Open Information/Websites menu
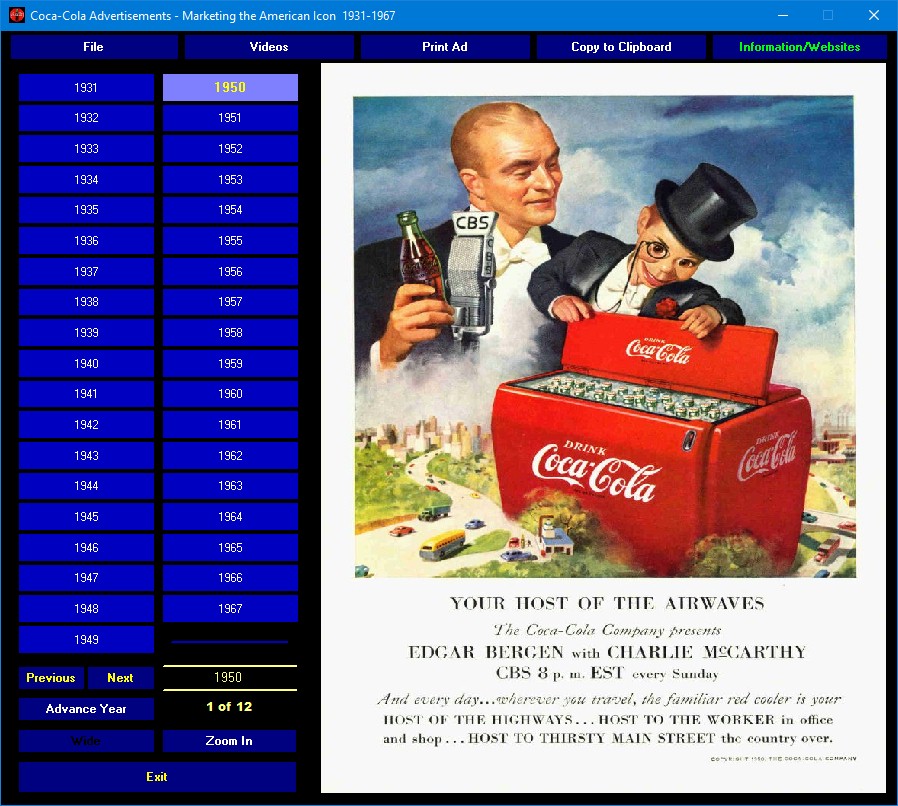898x806 pixels. (799, 47)
